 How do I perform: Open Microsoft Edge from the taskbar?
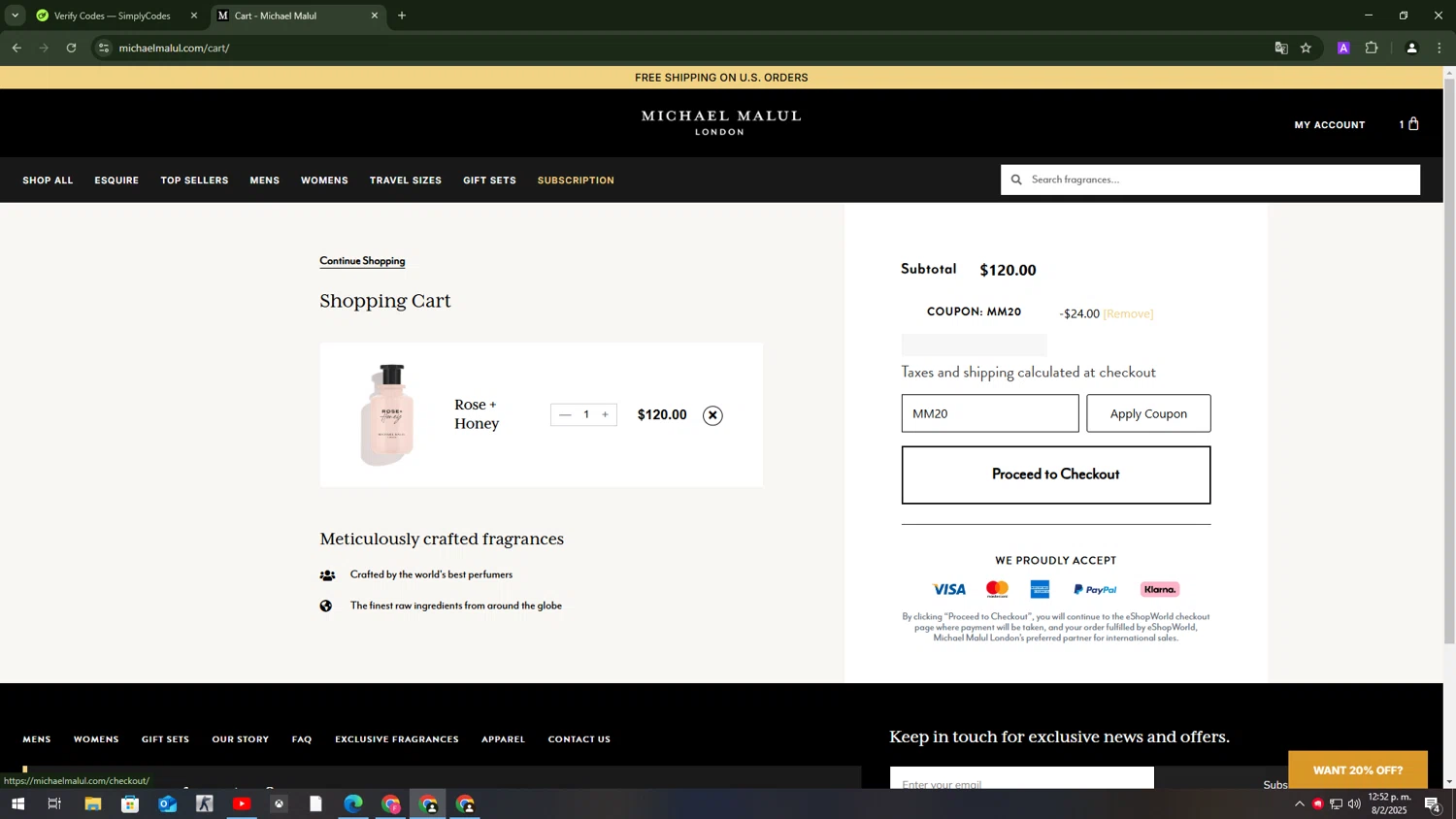tap(353, 803)
